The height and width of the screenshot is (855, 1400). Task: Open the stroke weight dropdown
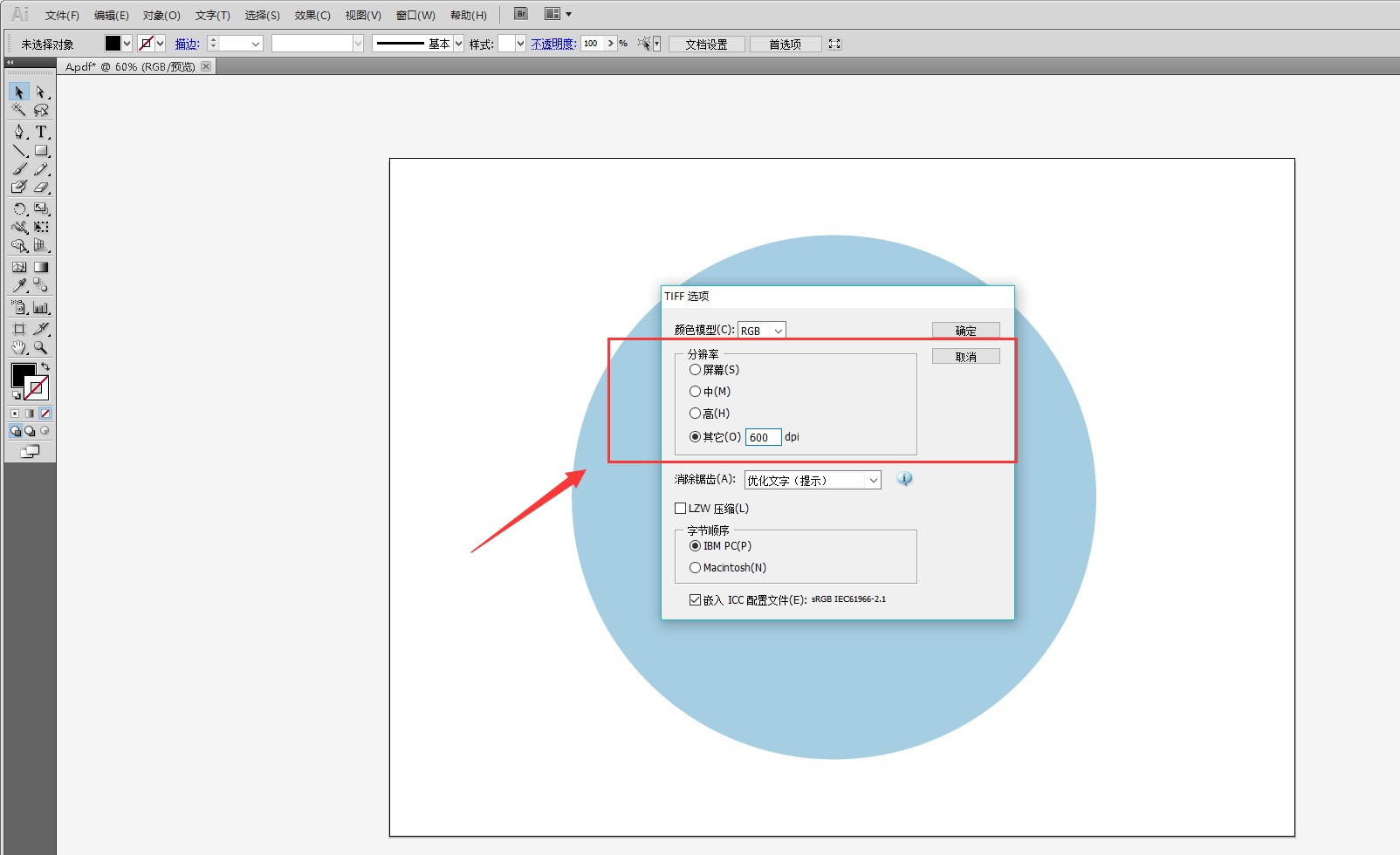(256, 44)
